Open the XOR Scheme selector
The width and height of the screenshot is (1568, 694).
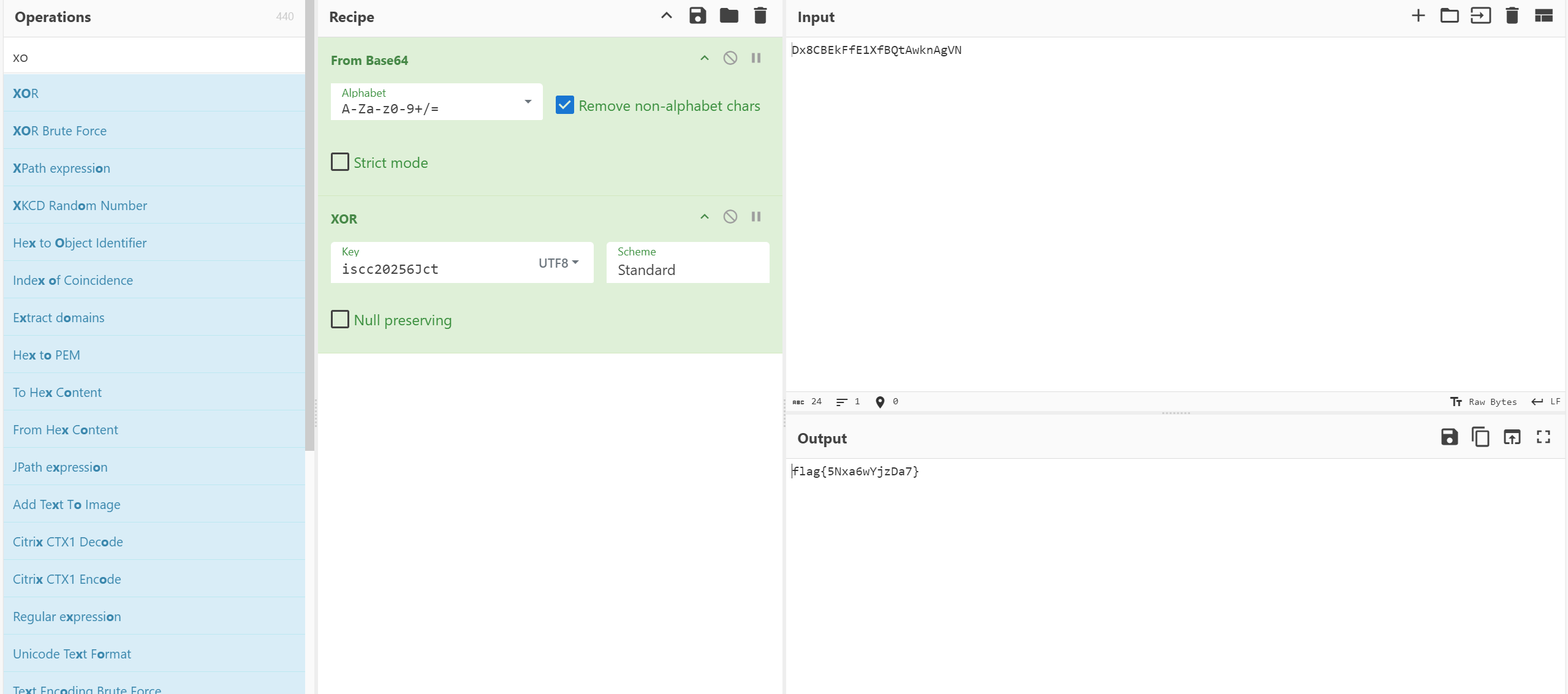click(687, 263)
